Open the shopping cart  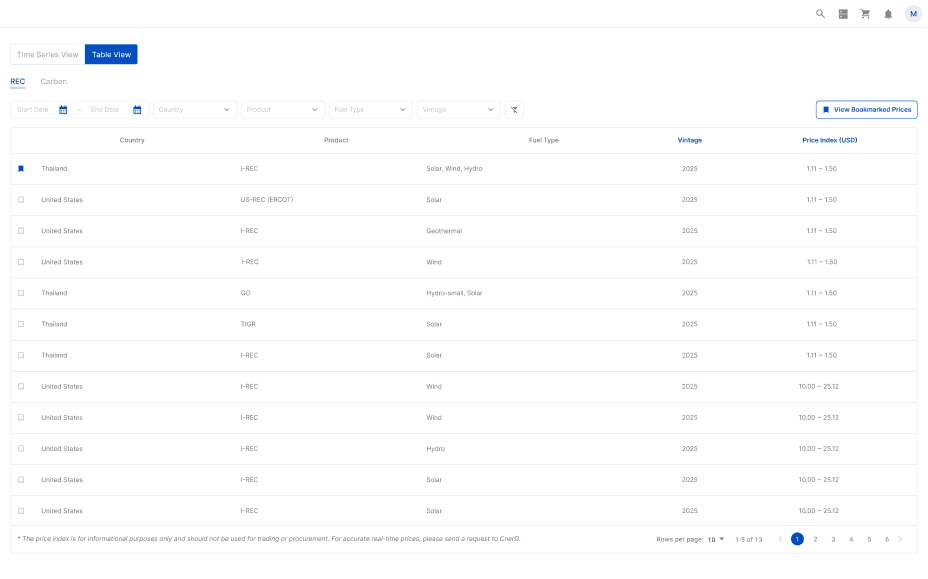click(865, 14)
